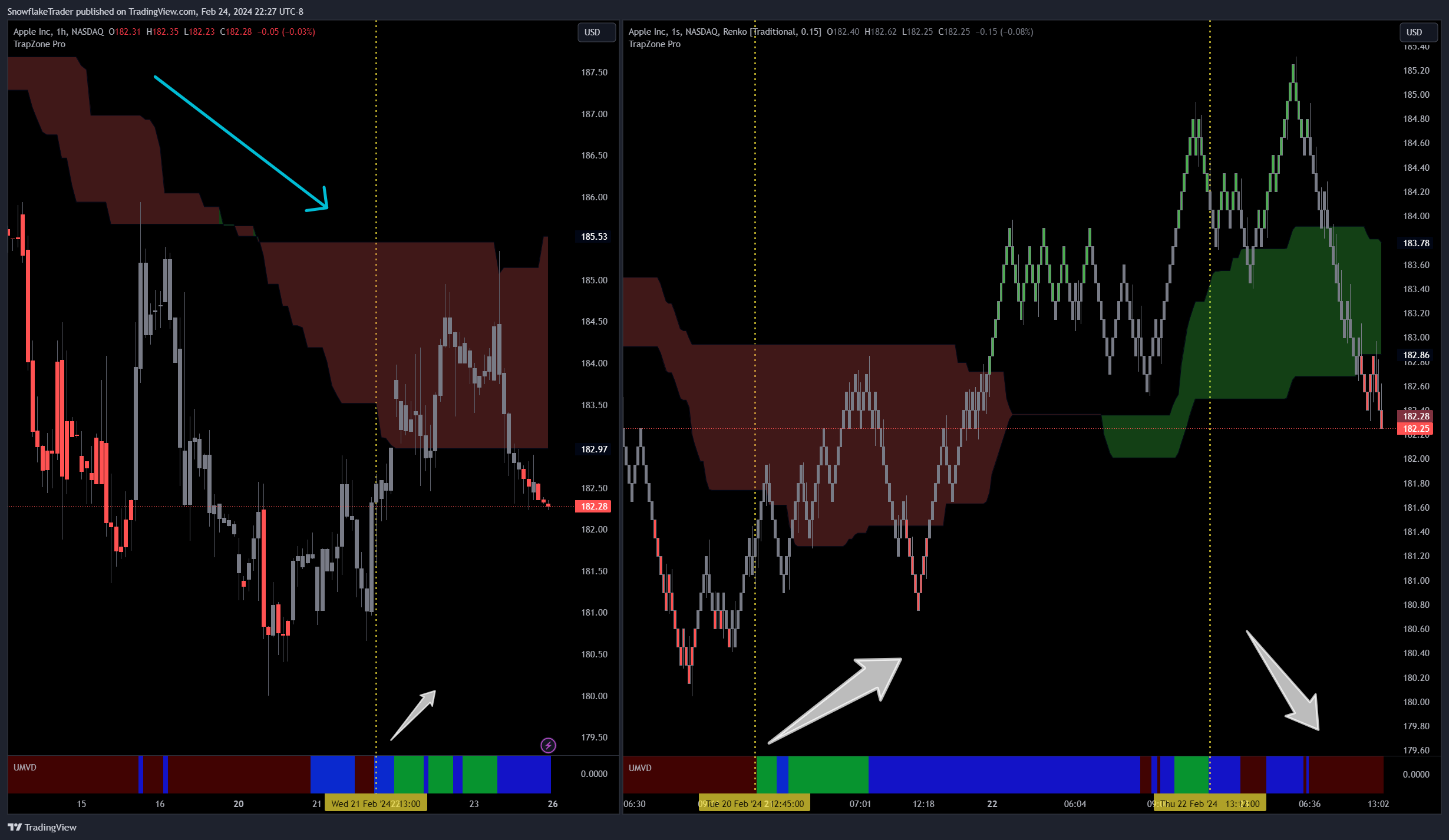Click the red 182.28 price label on the 1h chart
Image resolution: width=1449 pixels, height=840 pixels.
tap(593, 506)
